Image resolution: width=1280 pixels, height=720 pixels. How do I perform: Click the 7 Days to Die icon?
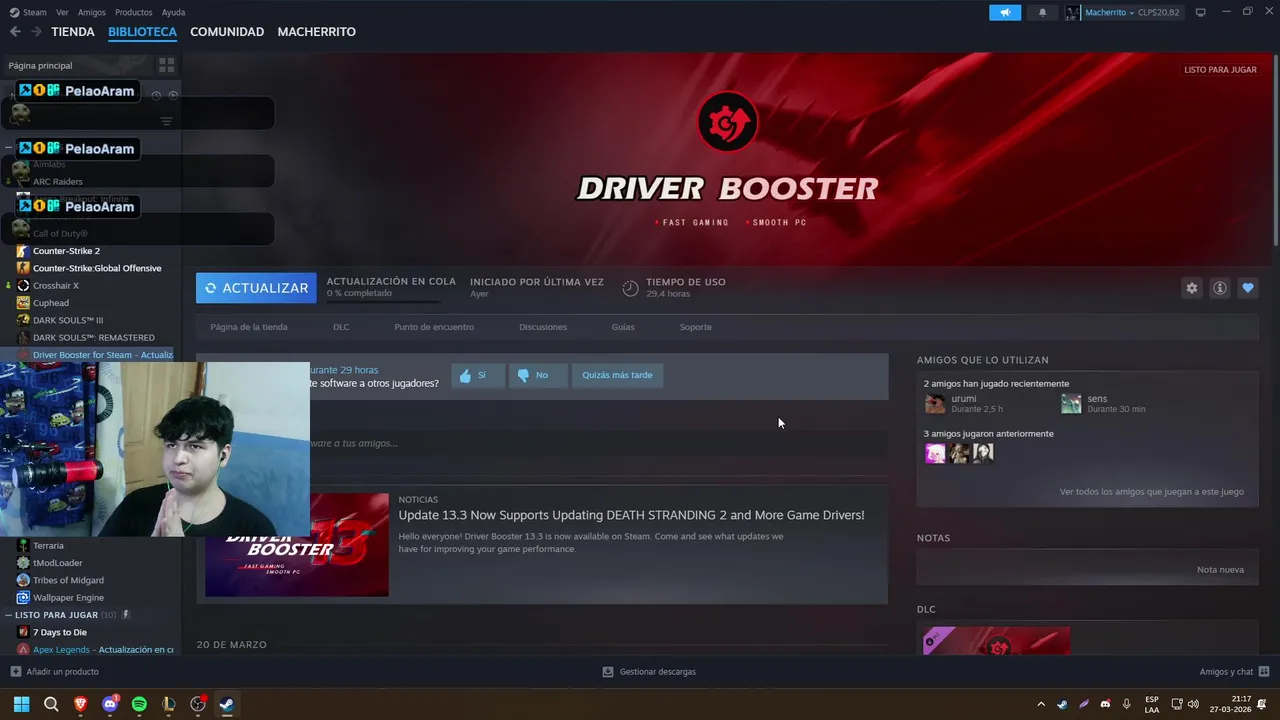23,632
